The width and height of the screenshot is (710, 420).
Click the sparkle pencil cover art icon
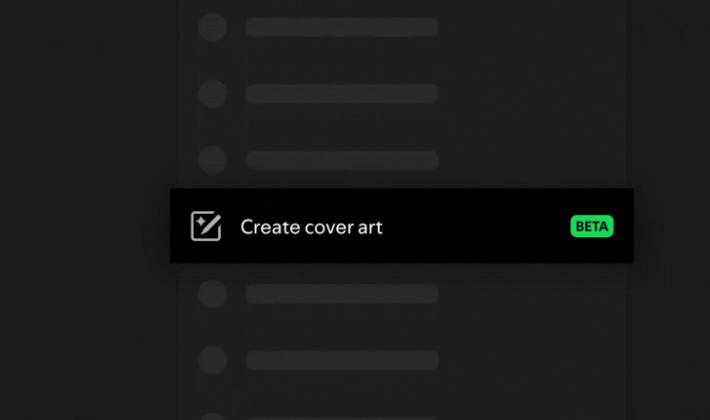(206, 226)
